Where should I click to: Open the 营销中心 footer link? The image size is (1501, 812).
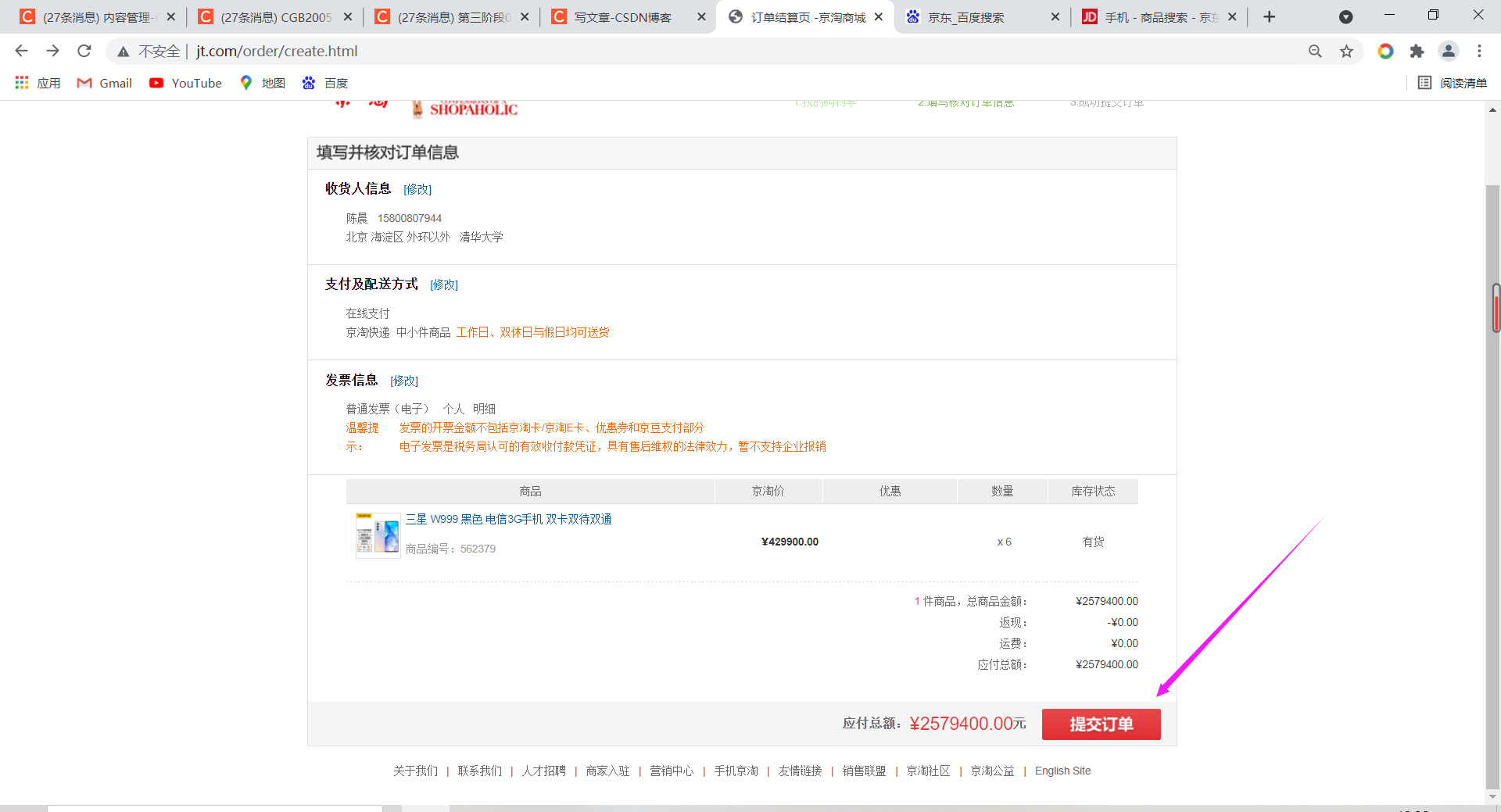pyautogui.click(x=672, y=771)
